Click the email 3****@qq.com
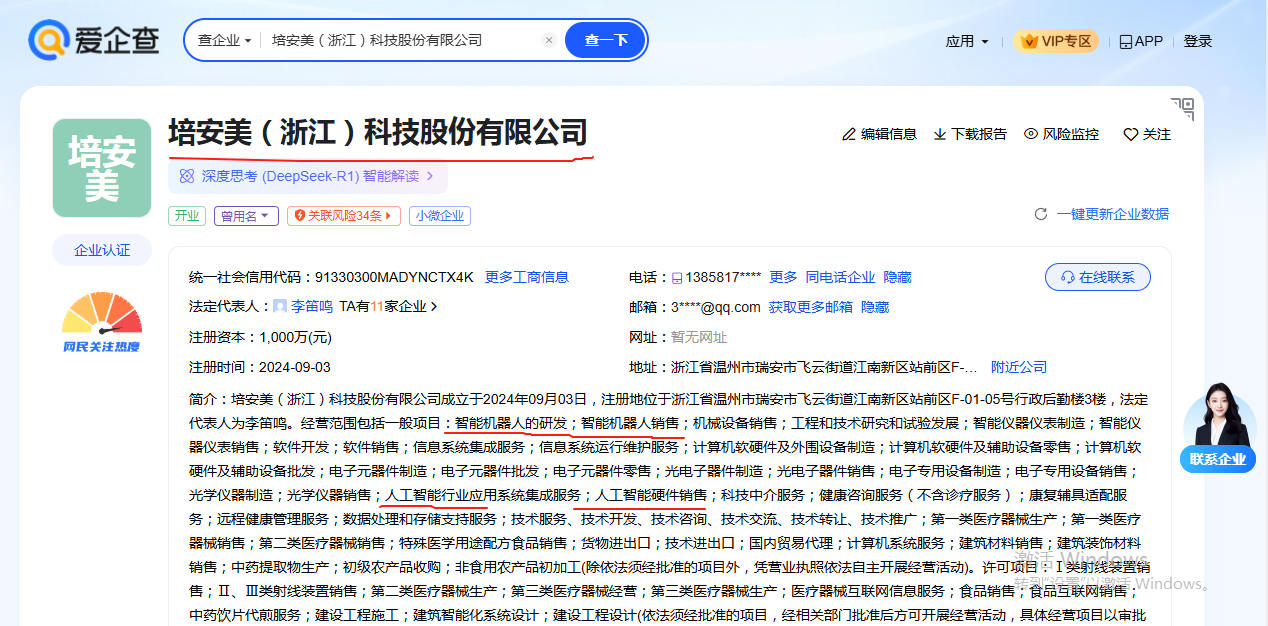1268x626 pixels. click(x=716, y=307)
